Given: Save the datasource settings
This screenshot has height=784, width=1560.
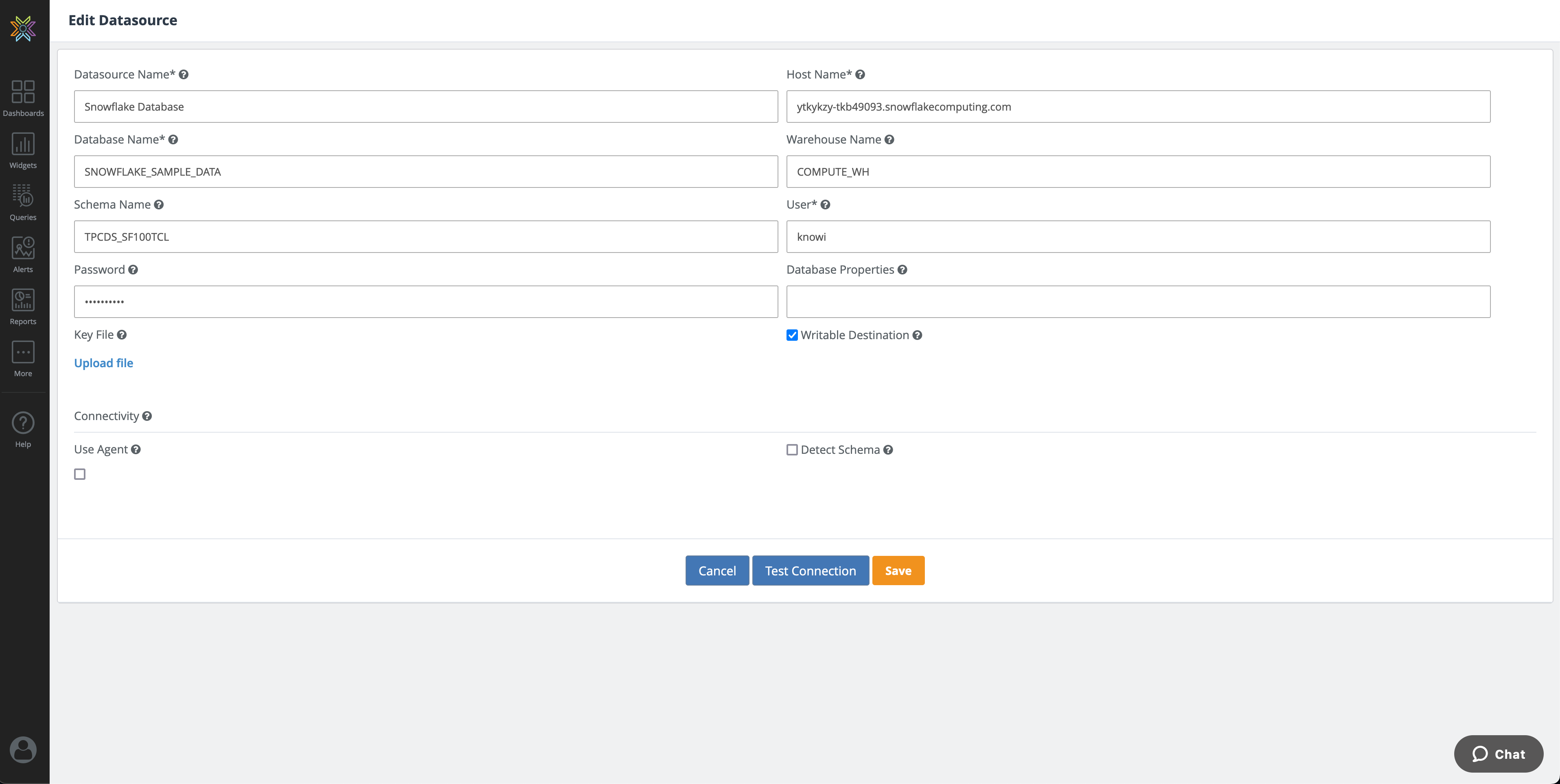Looking at the screenshot, I should pos(898,571).
